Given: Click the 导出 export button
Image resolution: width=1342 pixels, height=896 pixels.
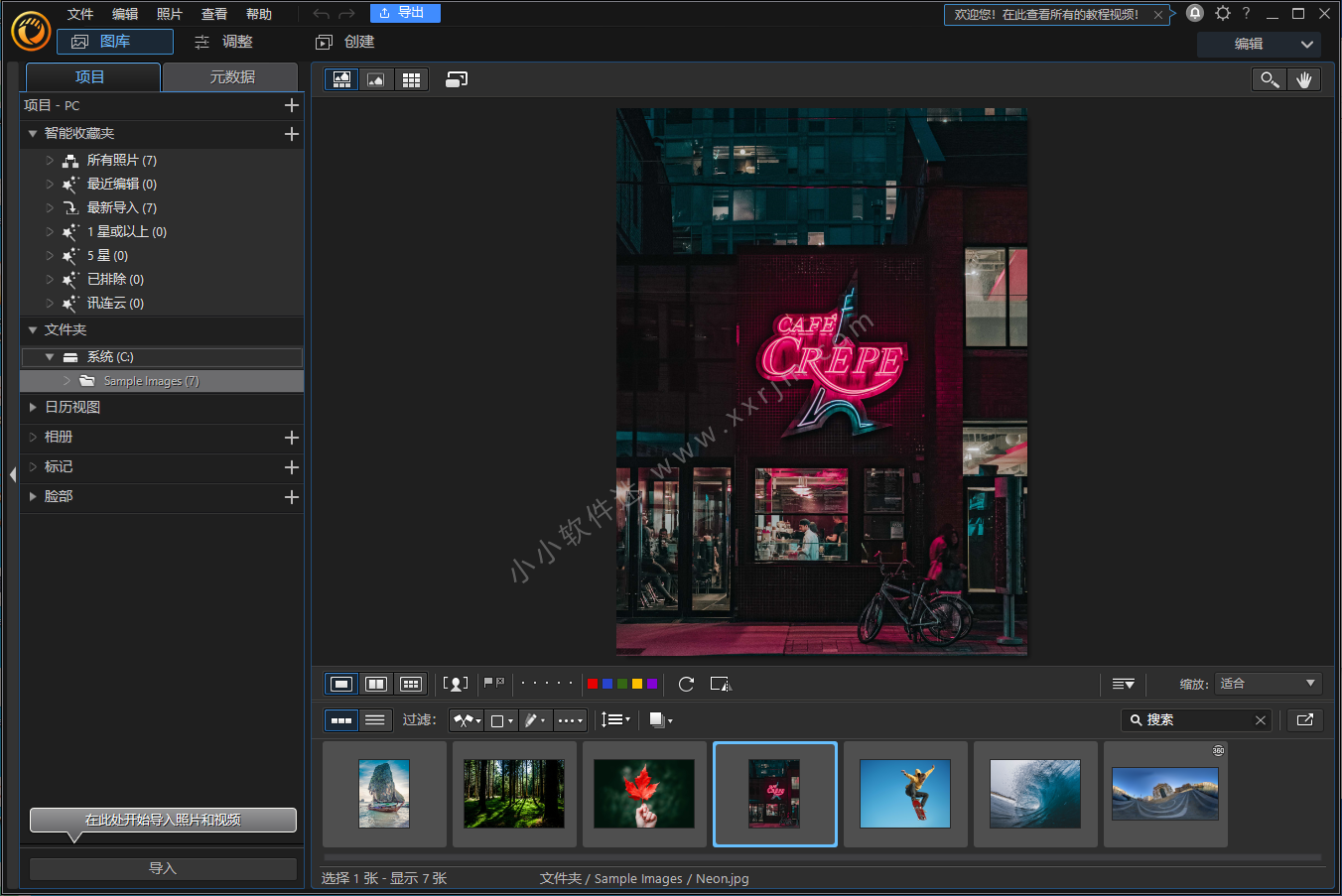Looking at the screenshot, I should tap(405, 13).
